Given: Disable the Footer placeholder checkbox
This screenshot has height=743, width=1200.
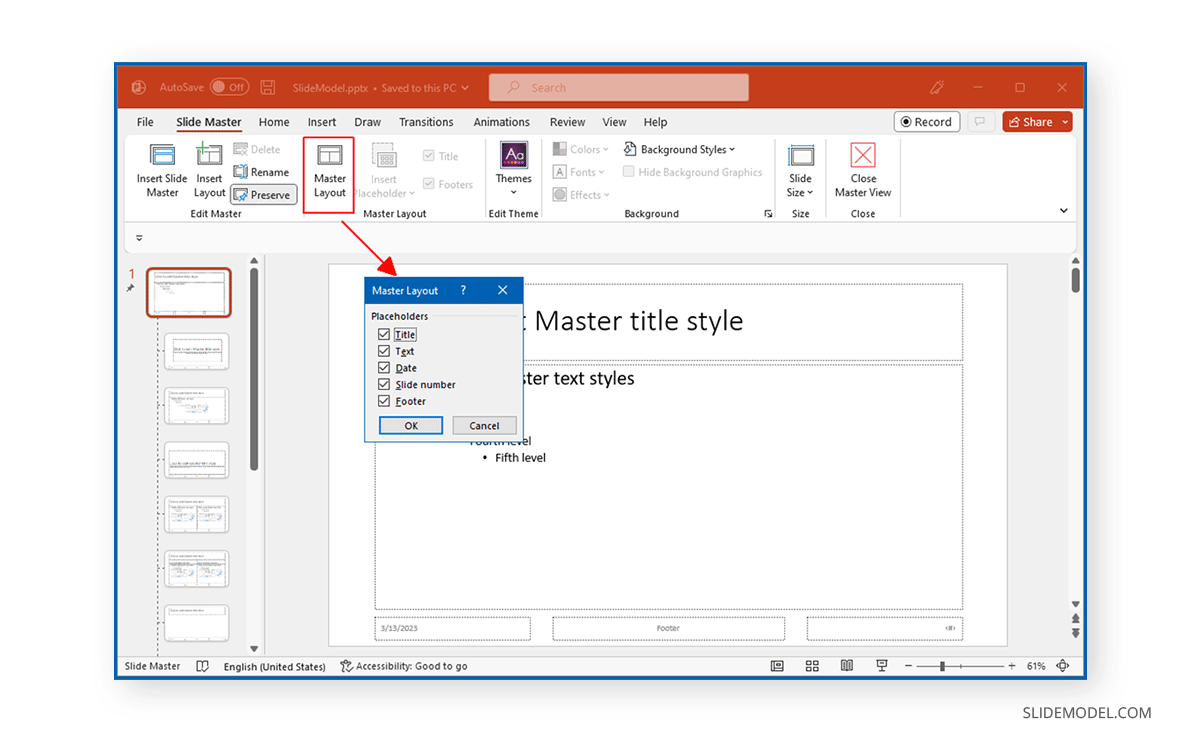Looking at the screenshot, I should [383, 401].
